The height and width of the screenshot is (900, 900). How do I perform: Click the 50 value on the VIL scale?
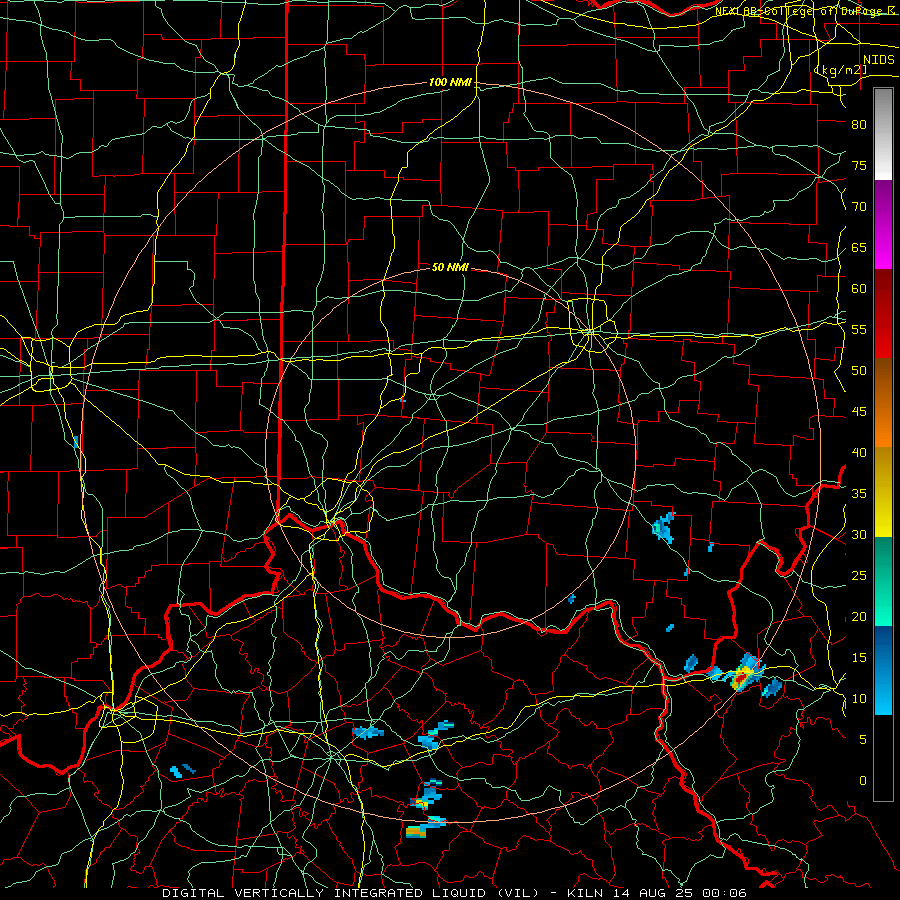[x=859, y=371]
